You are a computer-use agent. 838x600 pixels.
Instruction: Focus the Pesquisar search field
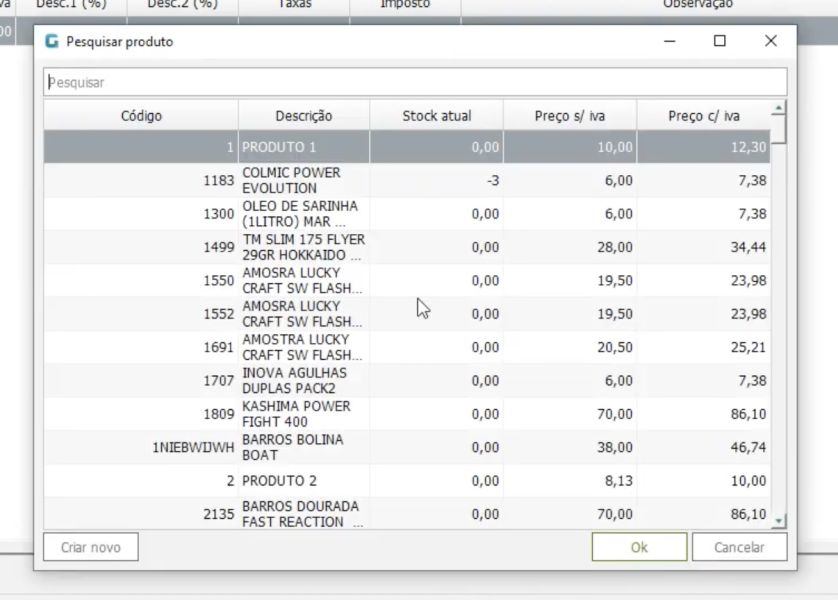point(415,82)
